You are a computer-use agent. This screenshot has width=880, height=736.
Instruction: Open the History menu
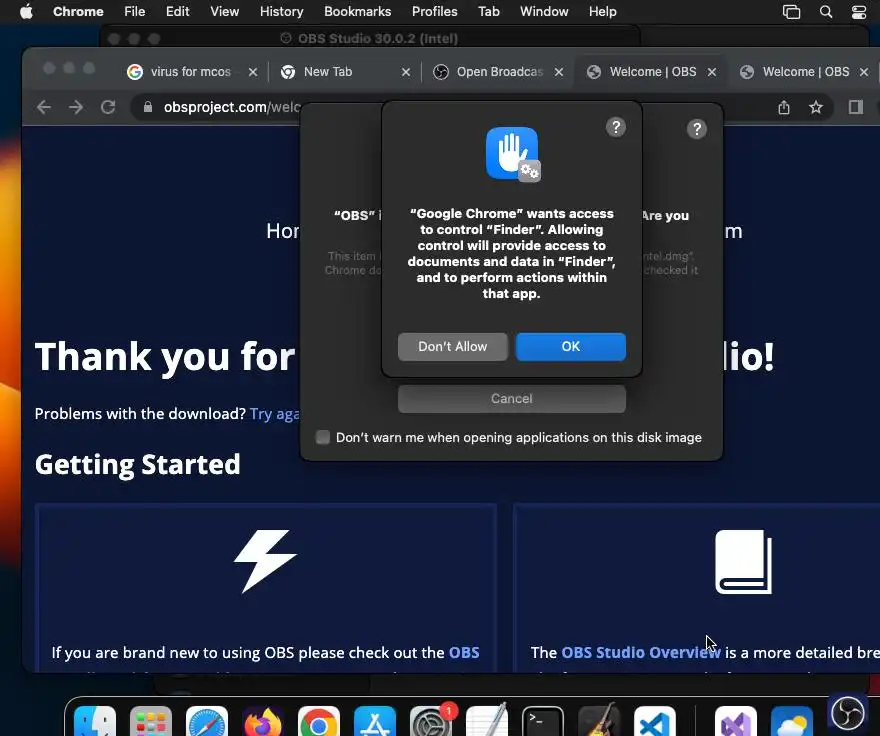281,11
